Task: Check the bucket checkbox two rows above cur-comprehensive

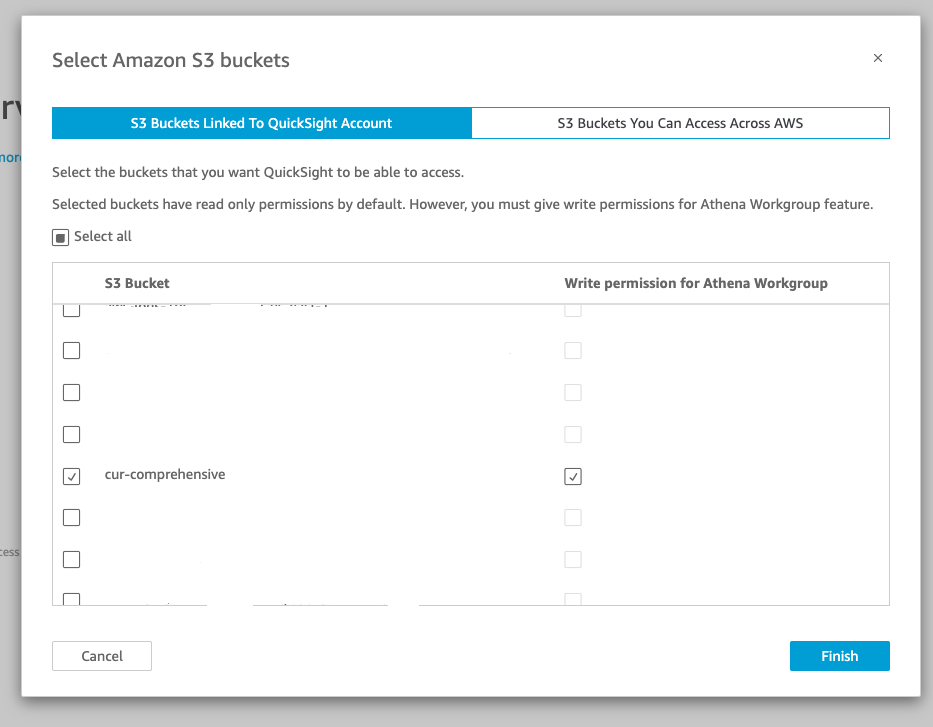Action: 71,393
